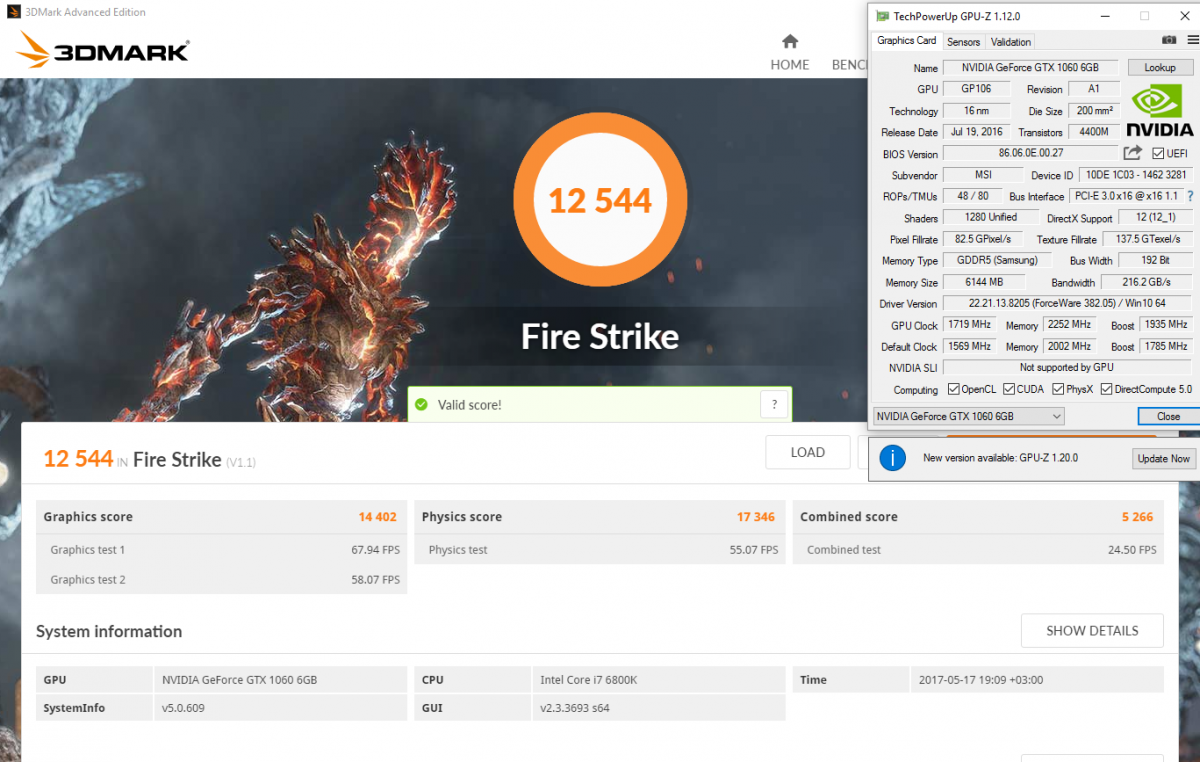Screen dimensions: 1200x762
Task: Click the Driver Version field
Action: (1068, 303)
